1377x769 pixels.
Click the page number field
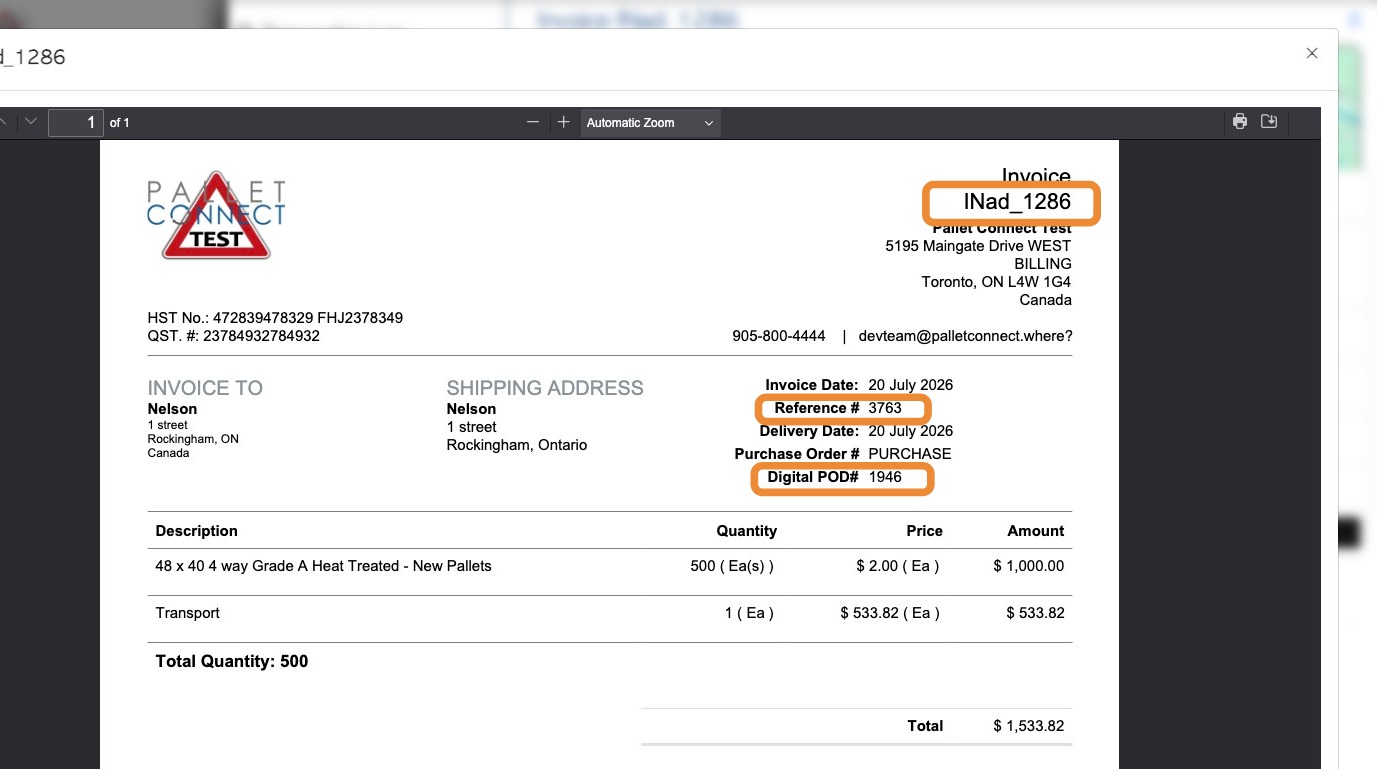[x=76, y=122]
